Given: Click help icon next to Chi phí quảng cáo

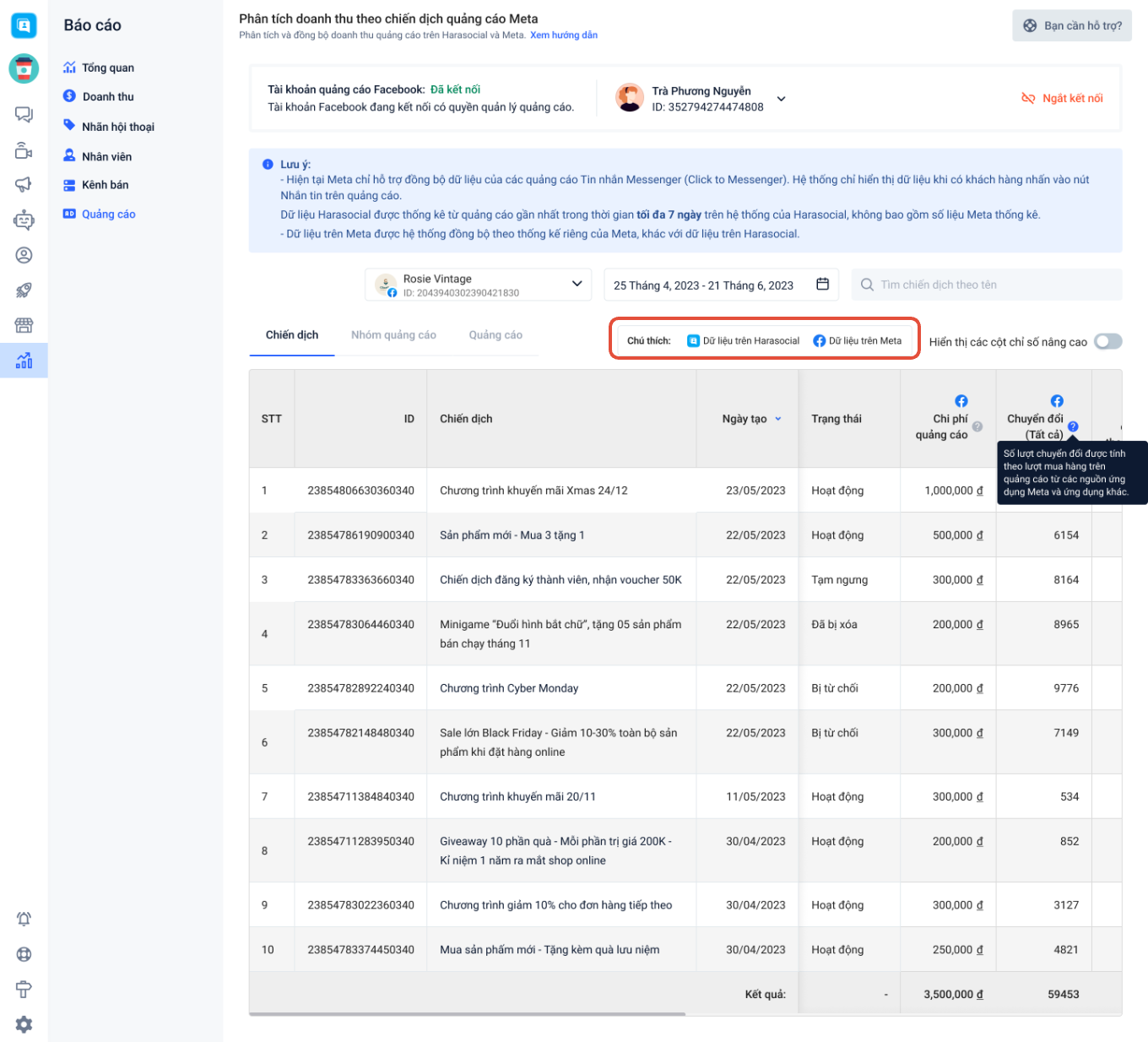Looking at the screenshot, I should (x=977, y=426).
